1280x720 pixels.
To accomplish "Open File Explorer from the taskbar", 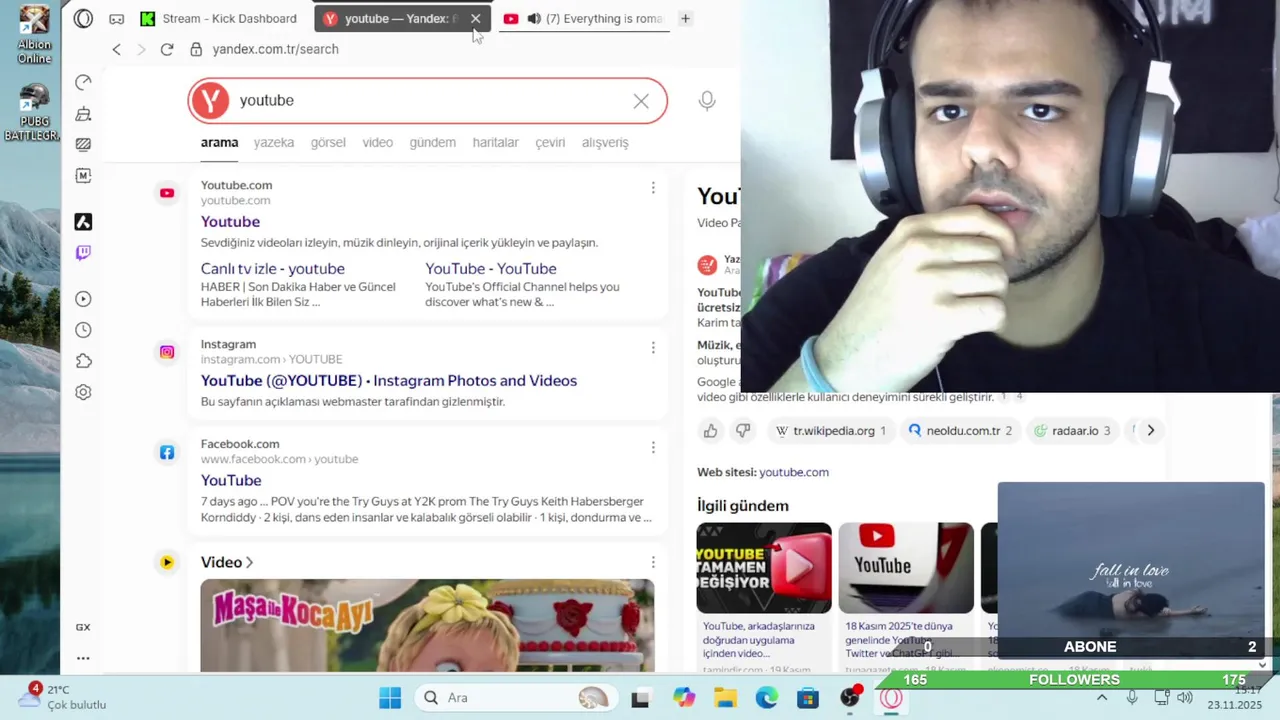I will [x=725, y=698].
